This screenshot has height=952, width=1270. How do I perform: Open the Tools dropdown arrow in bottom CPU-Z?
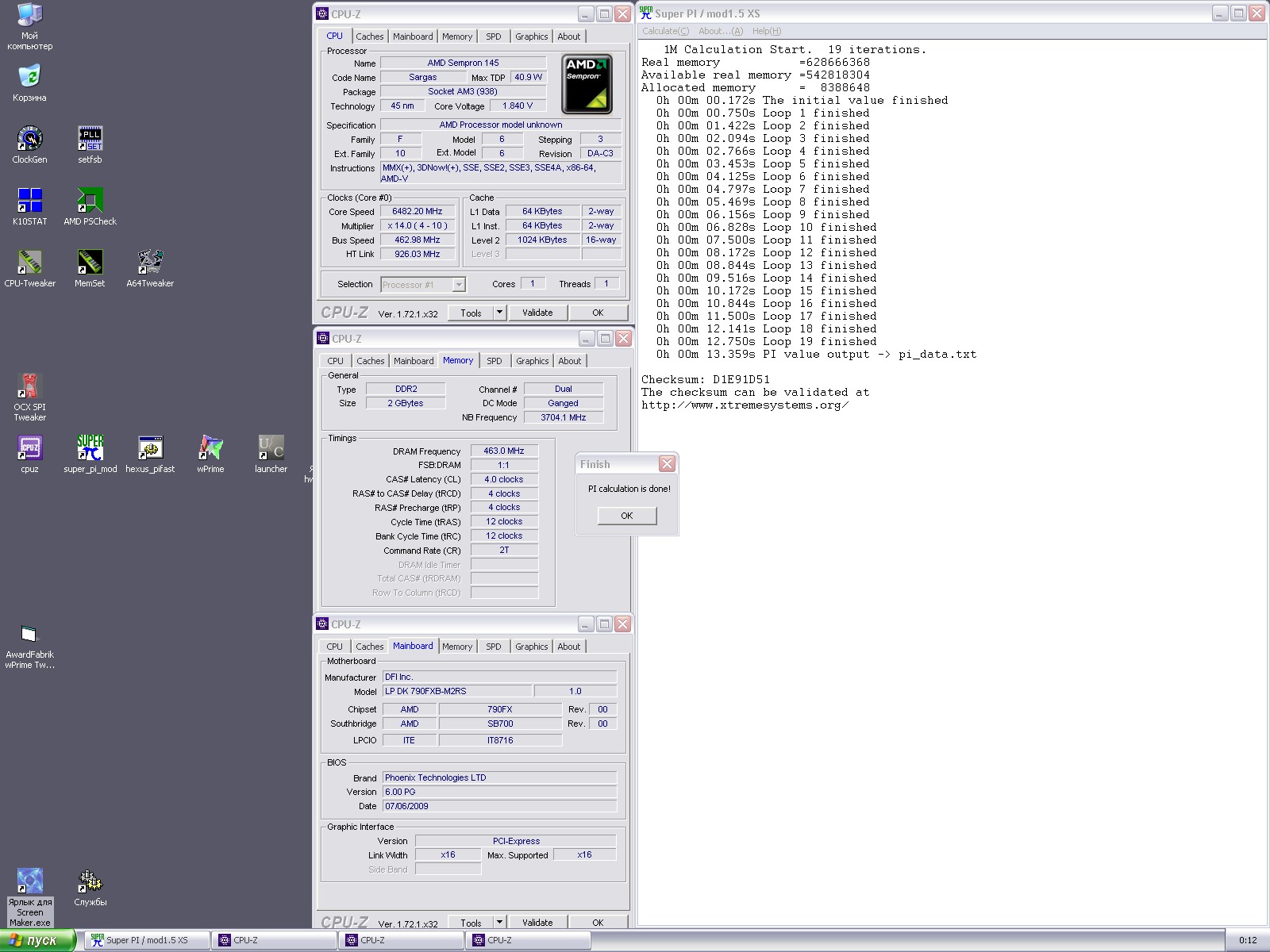(499, 922)
